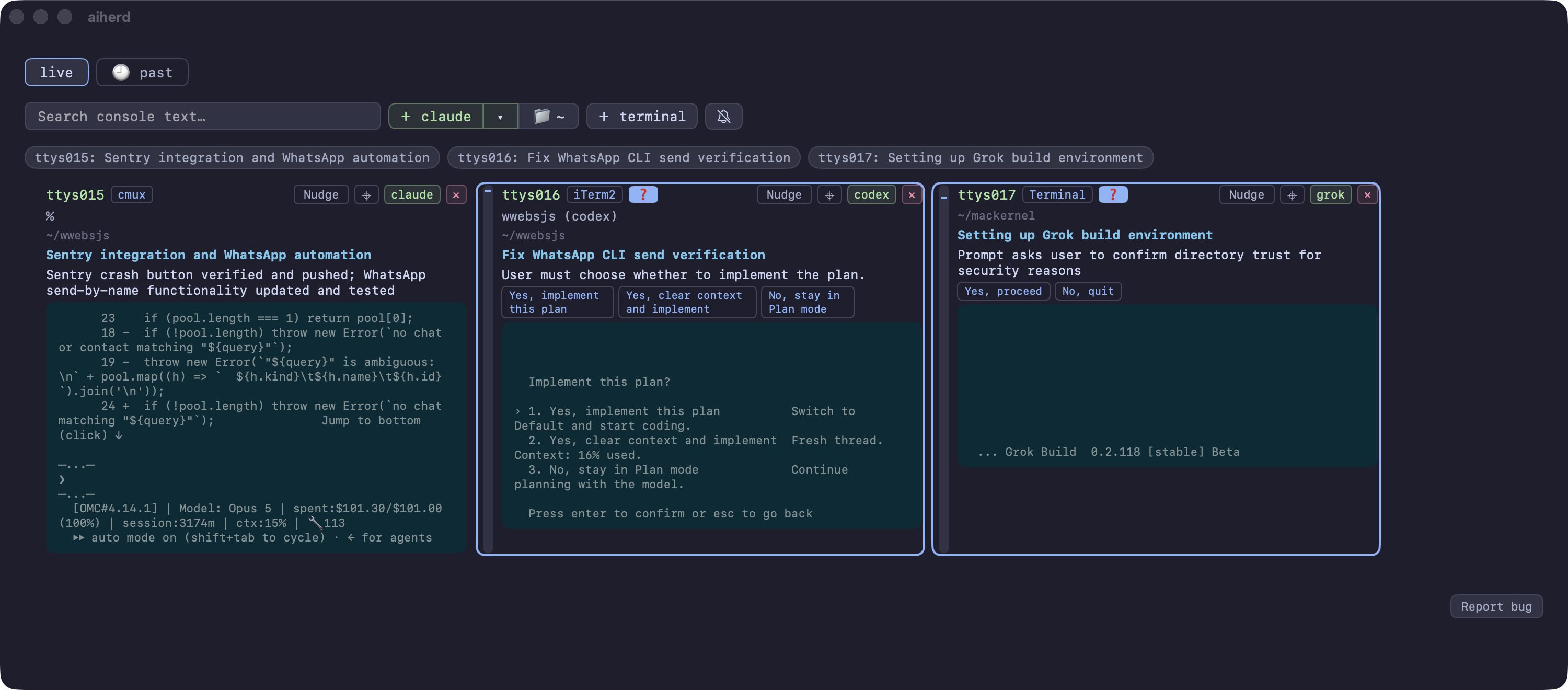This screenshot has height=690, width=1568.
Task: Select the ttys016 Fix WhatsApp CLI chip
Action: point(624,158)
